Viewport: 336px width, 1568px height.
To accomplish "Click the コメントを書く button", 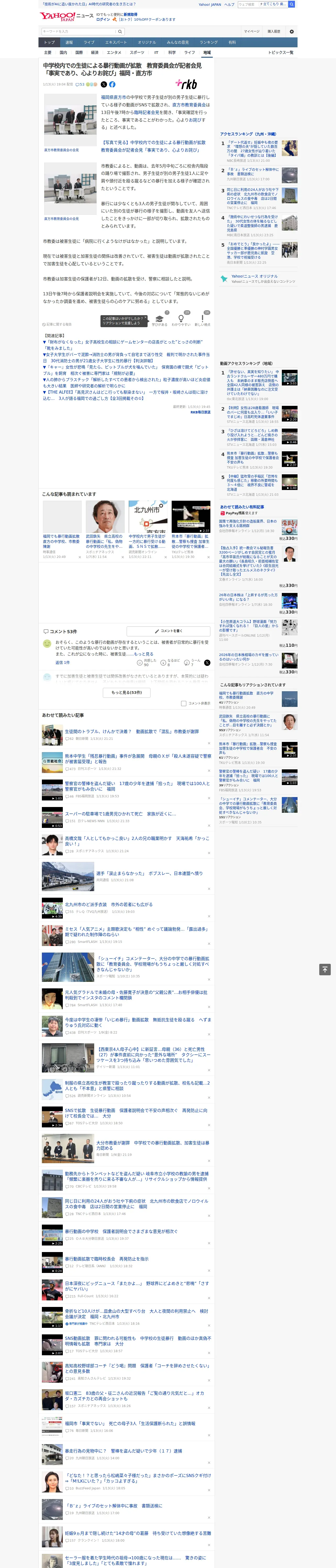I will click(x=168, y=631).
